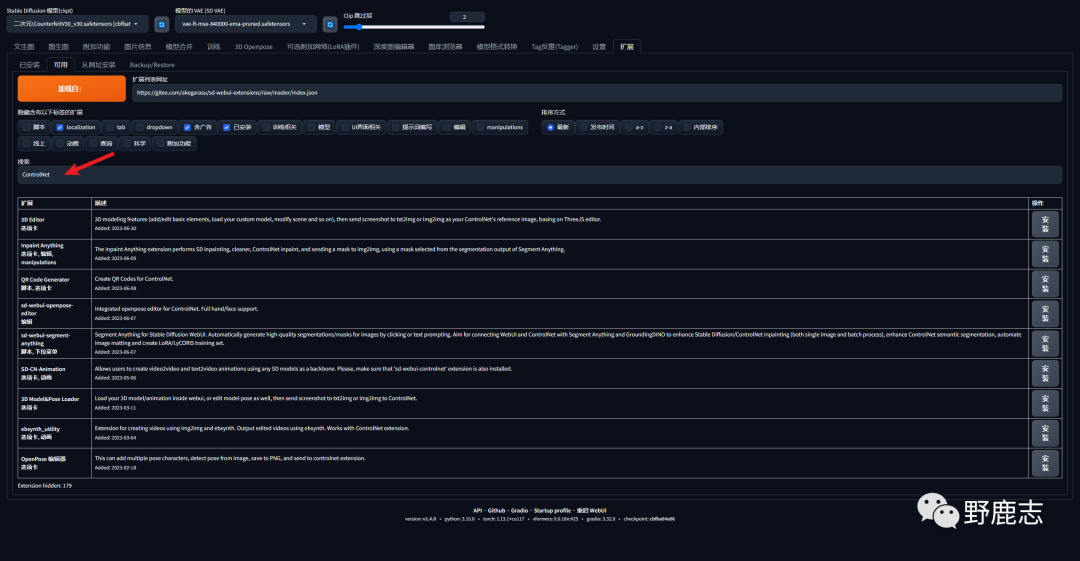This screenshot has height=561, width=1080.
Task: Click the orange 加载自 button
Action: point(72,89)
